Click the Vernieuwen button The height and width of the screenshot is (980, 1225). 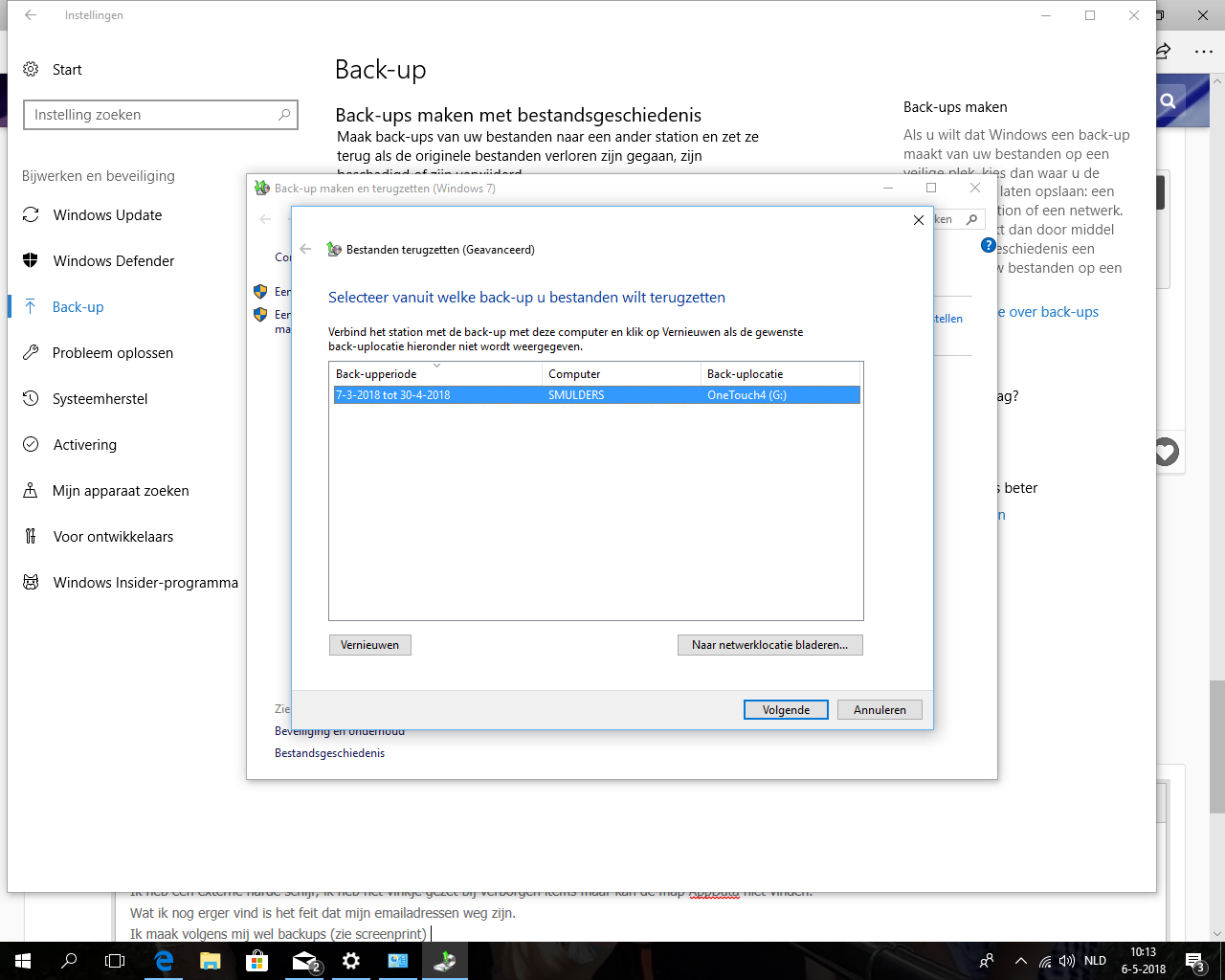pos(369,645)
